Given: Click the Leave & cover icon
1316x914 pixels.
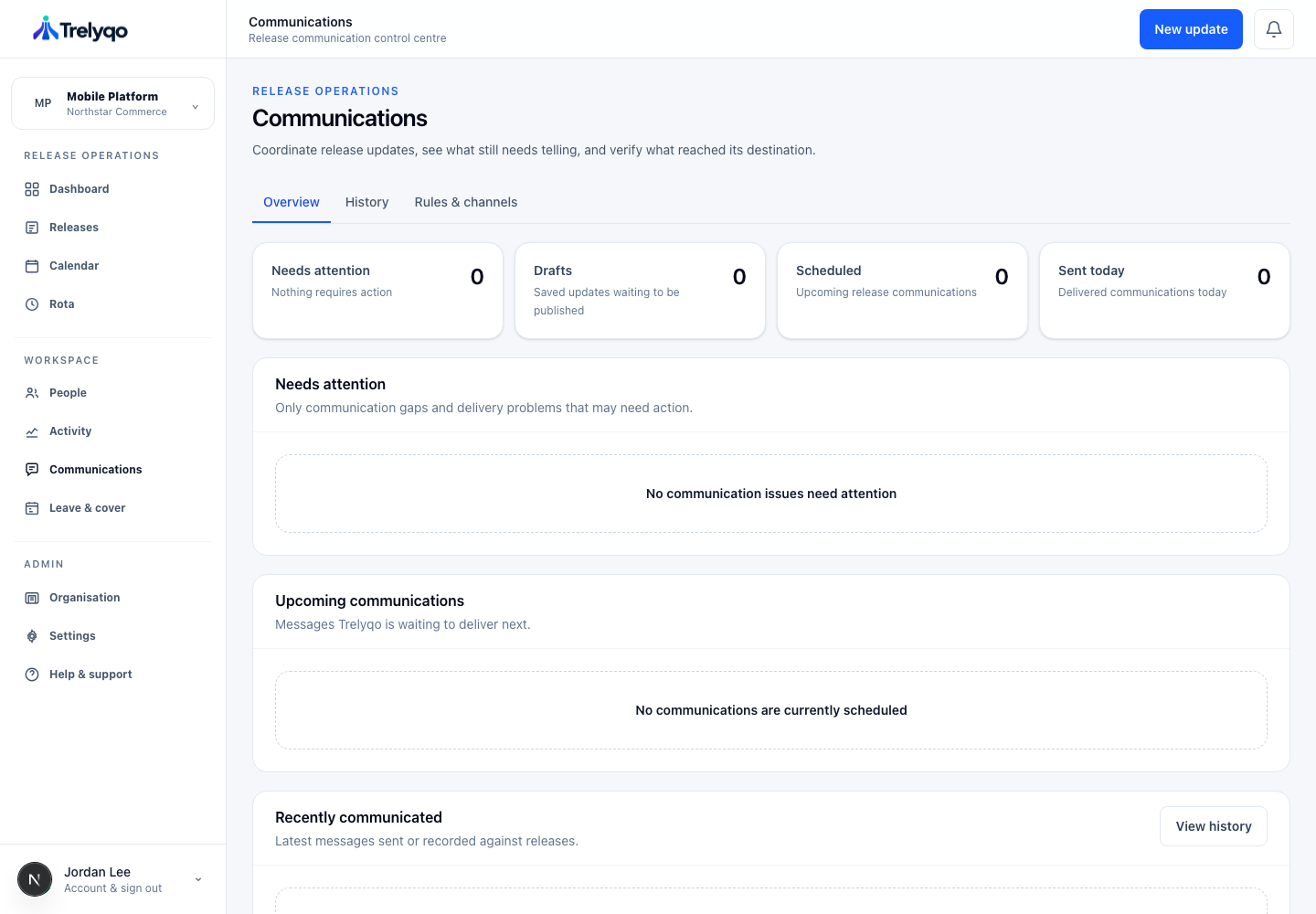Looking at the screenshot, I should coord(32,508).
